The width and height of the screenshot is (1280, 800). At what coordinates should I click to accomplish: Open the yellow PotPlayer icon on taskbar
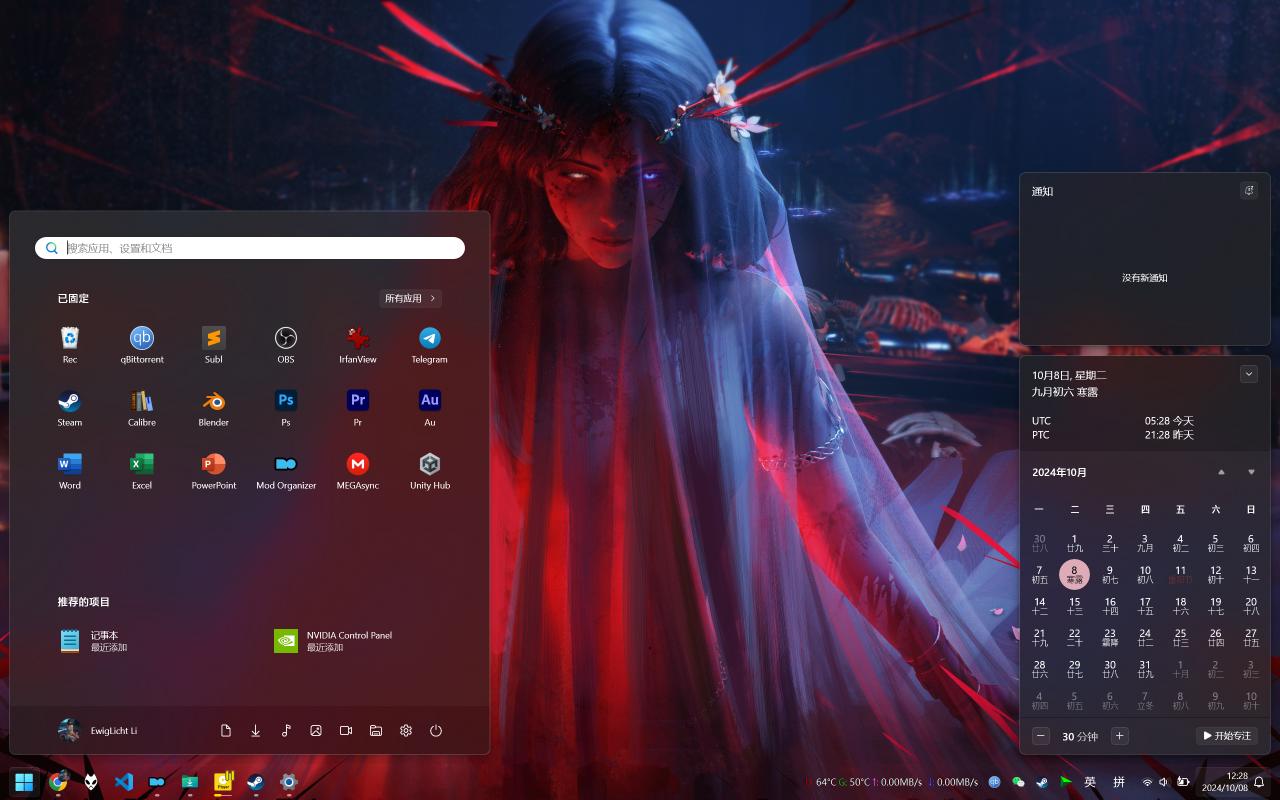pos(223,782)
